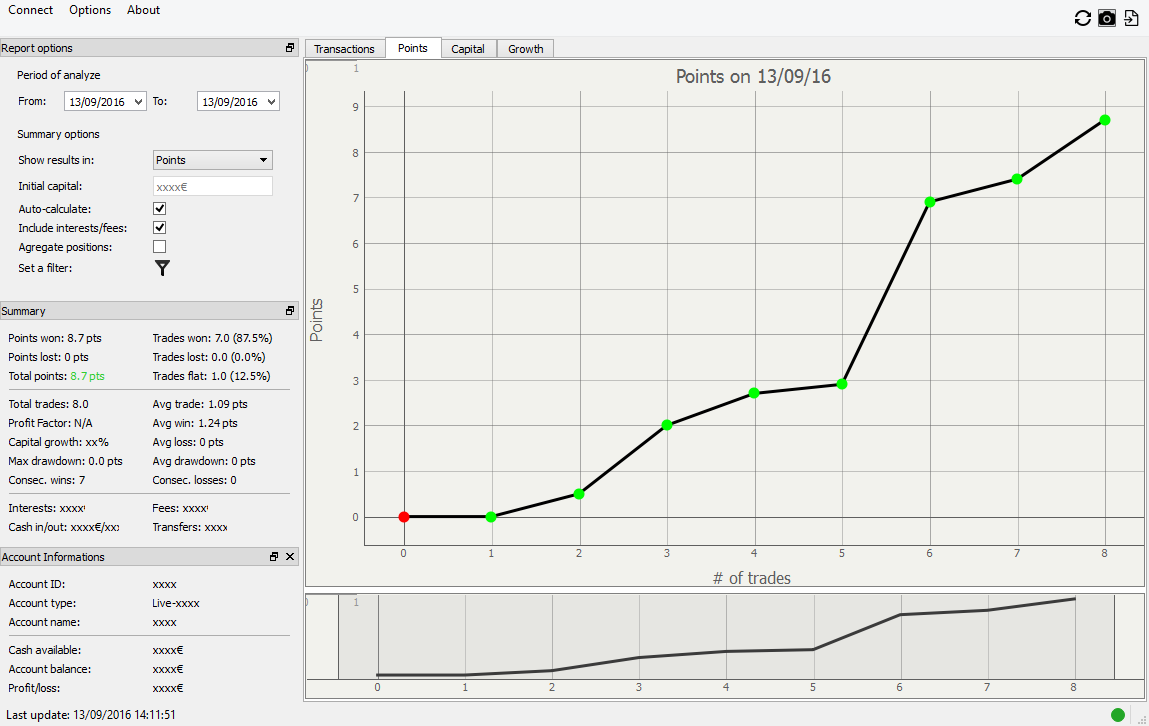This screenshot has height=726, width=1149.
Task: Click the Initial capital input field
Action: (213, 186)
